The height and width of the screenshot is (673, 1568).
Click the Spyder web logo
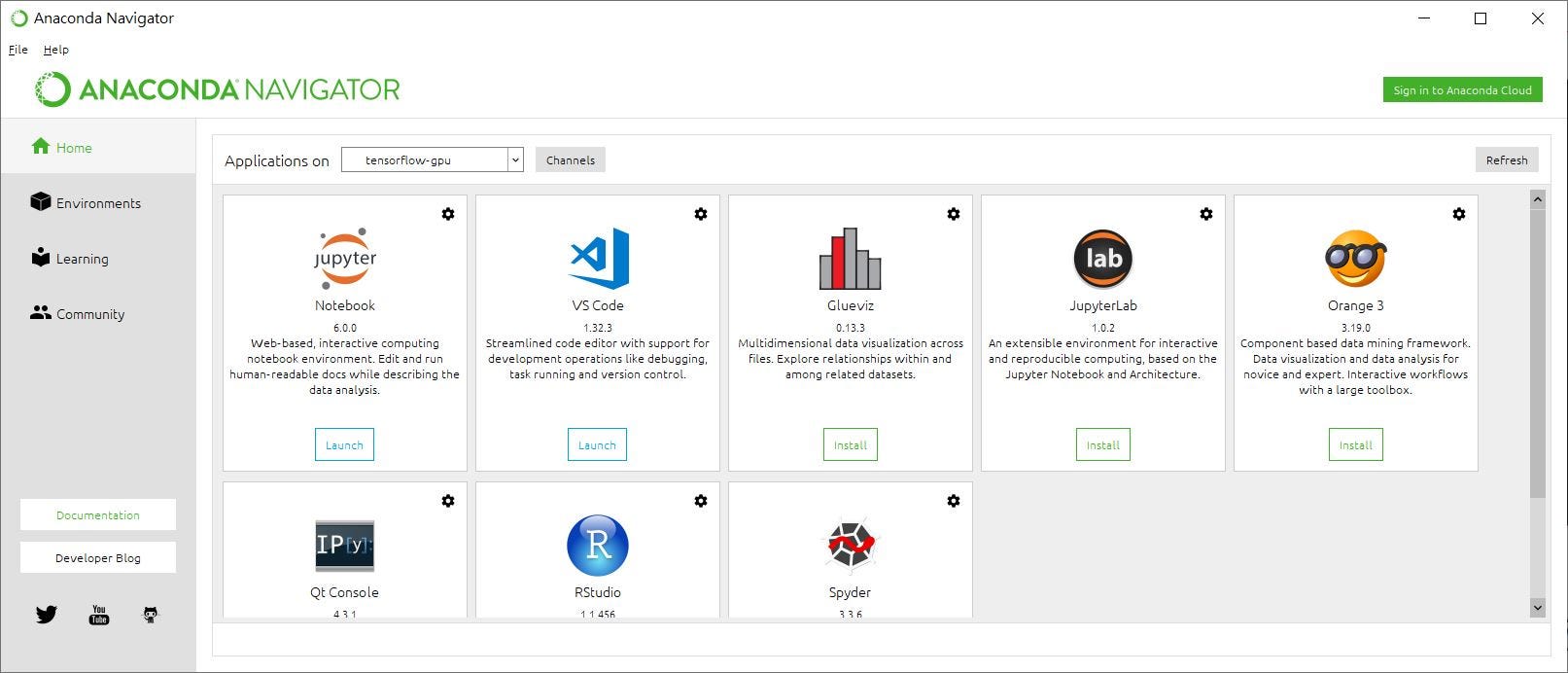tap(851, 546)
